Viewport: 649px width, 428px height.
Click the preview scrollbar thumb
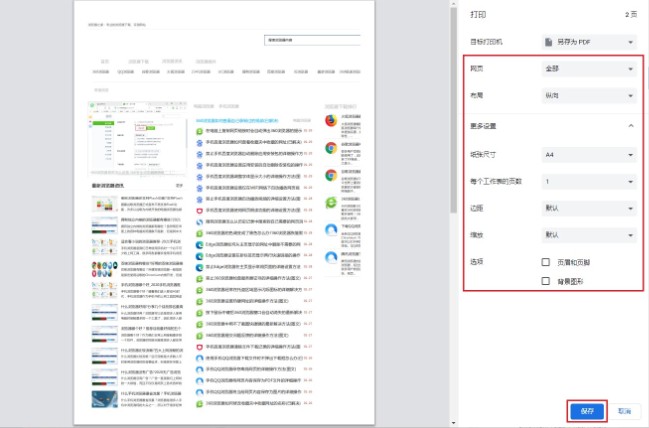[x=454, y=110]
